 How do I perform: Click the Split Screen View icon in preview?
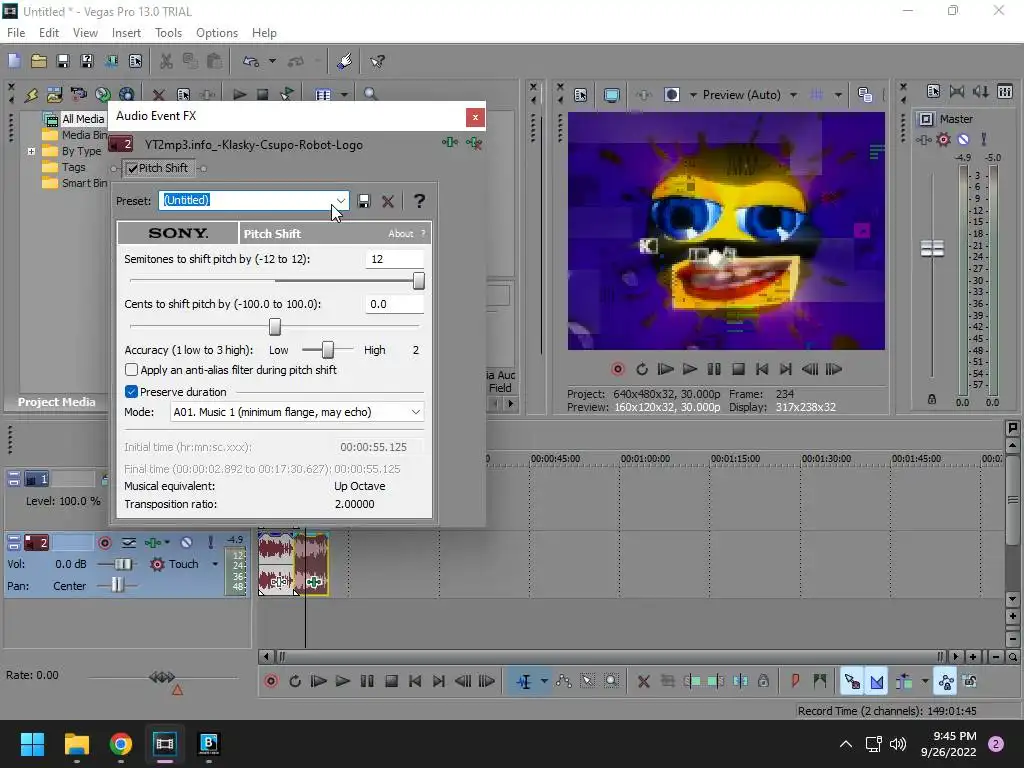[672, 95]
